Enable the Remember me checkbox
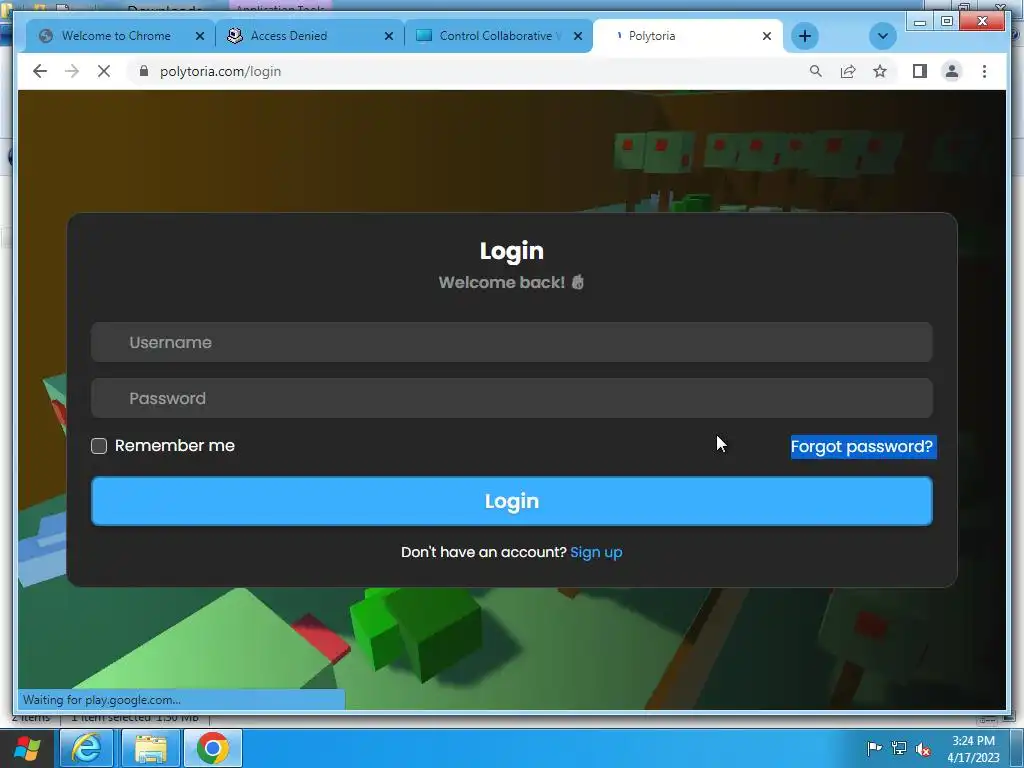Viewport: 1024px width, 768px height. (99, 446)
